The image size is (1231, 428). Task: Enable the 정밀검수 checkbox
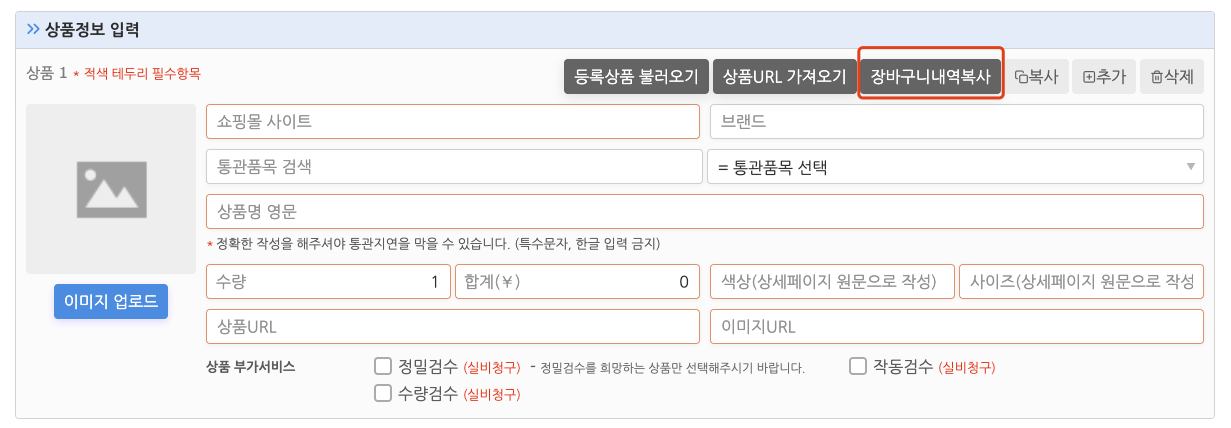click(382, 366)
